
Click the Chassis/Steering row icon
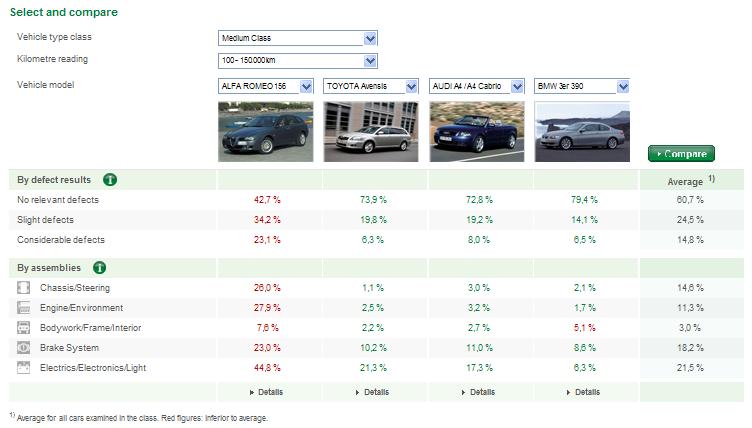click(24, 288)
